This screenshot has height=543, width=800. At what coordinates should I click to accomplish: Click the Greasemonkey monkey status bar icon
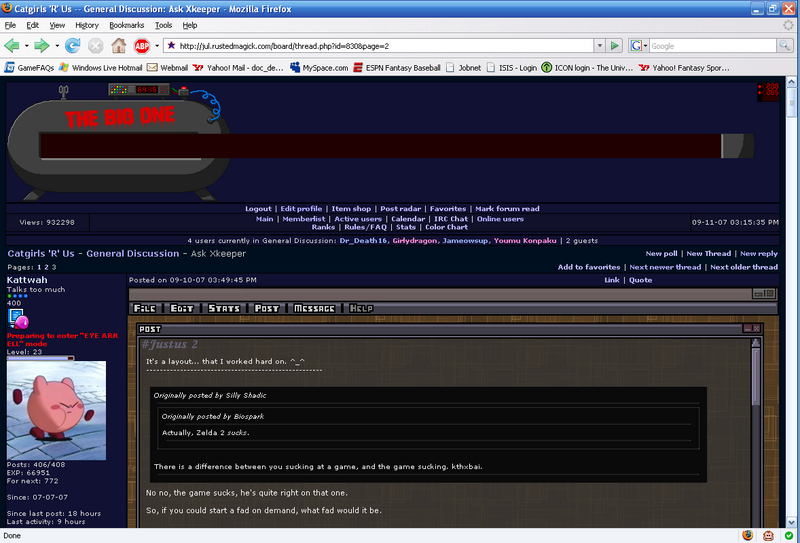(x=768, y=535)
